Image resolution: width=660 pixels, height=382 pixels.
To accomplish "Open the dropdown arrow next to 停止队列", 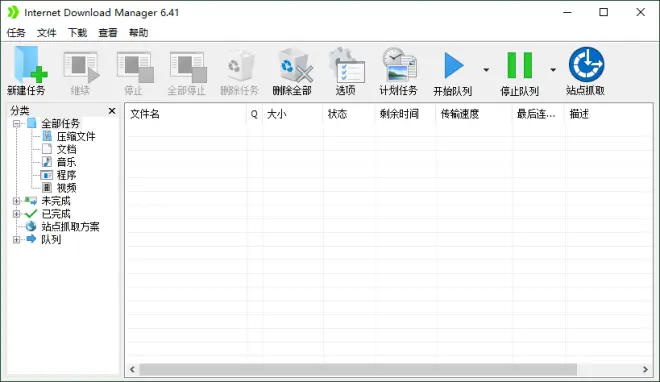I will 553,70.
